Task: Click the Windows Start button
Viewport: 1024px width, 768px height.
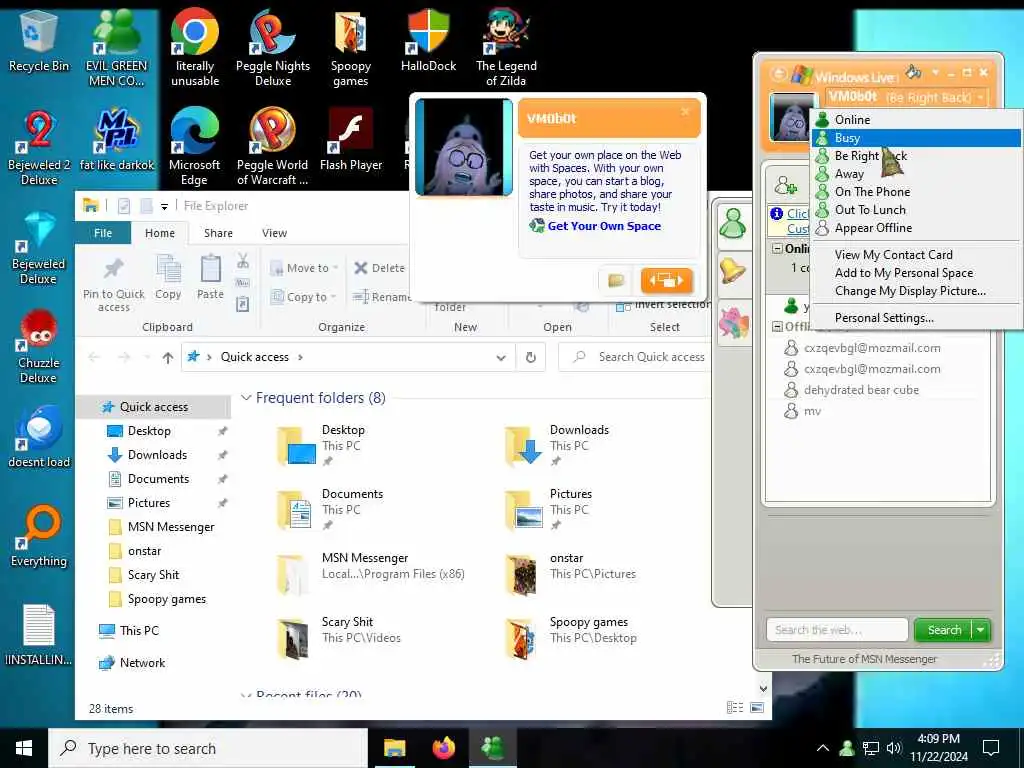Action: pyautogui.click(x=24, y=748)
